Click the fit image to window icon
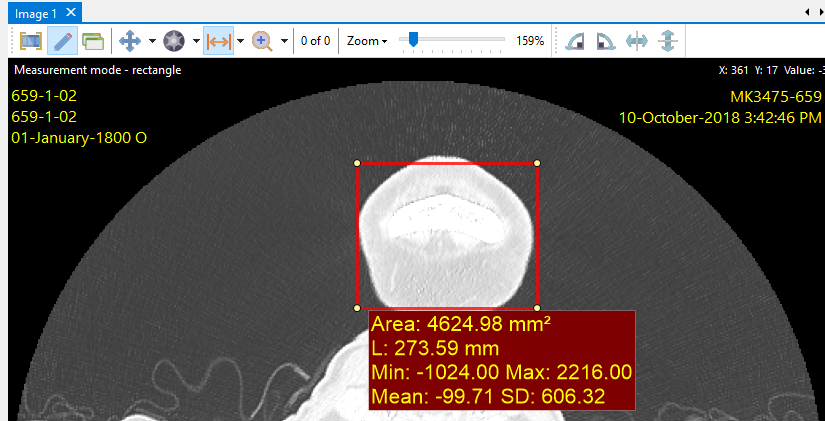This screenshot has width=825, height=421. point(31,41)
